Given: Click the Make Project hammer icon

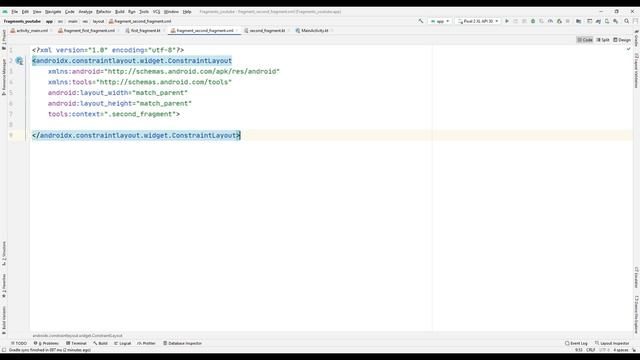Looking at the screenshot, I should [x=421, y=21].
